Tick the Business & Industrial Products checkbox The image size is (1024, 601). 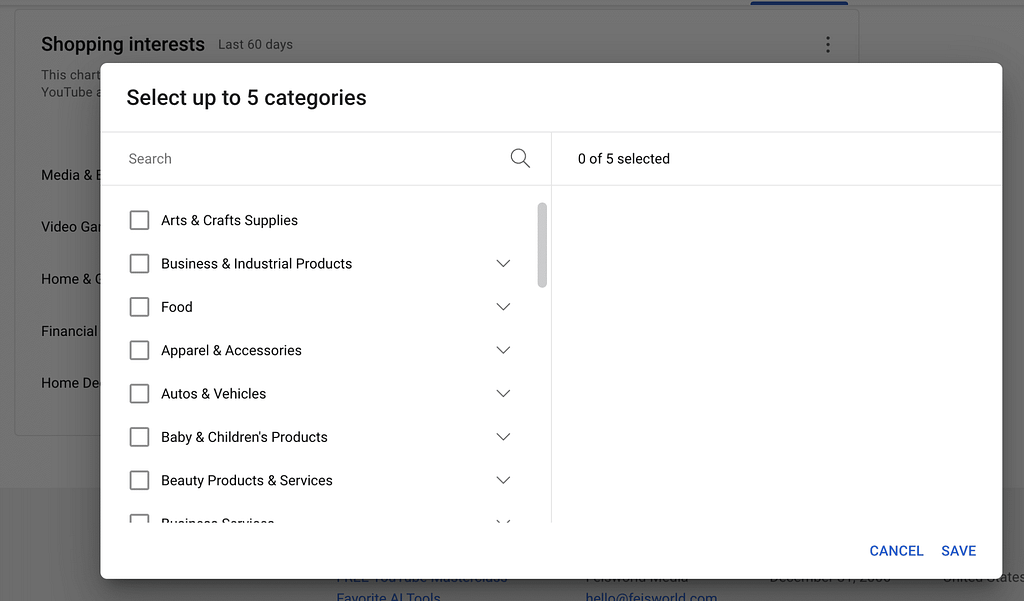point(140,264)
